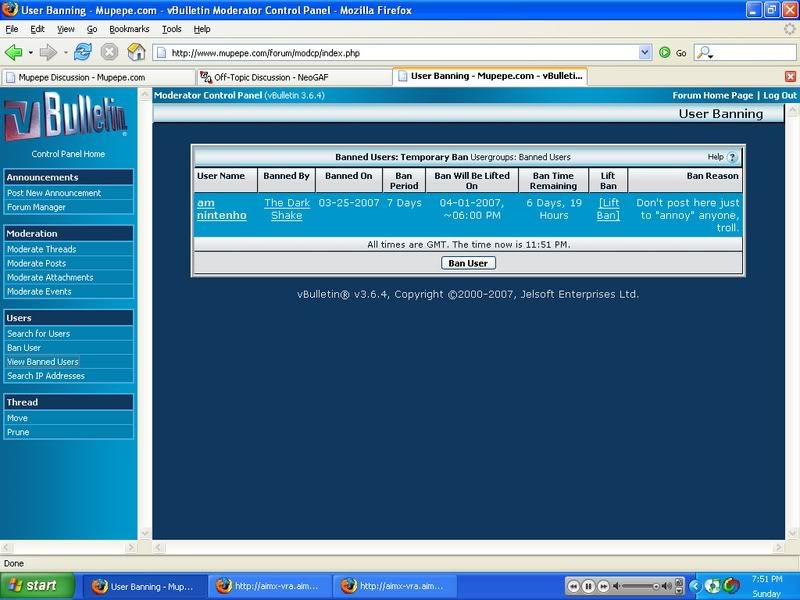Click the Lift Ban link

tap(608, 209)
